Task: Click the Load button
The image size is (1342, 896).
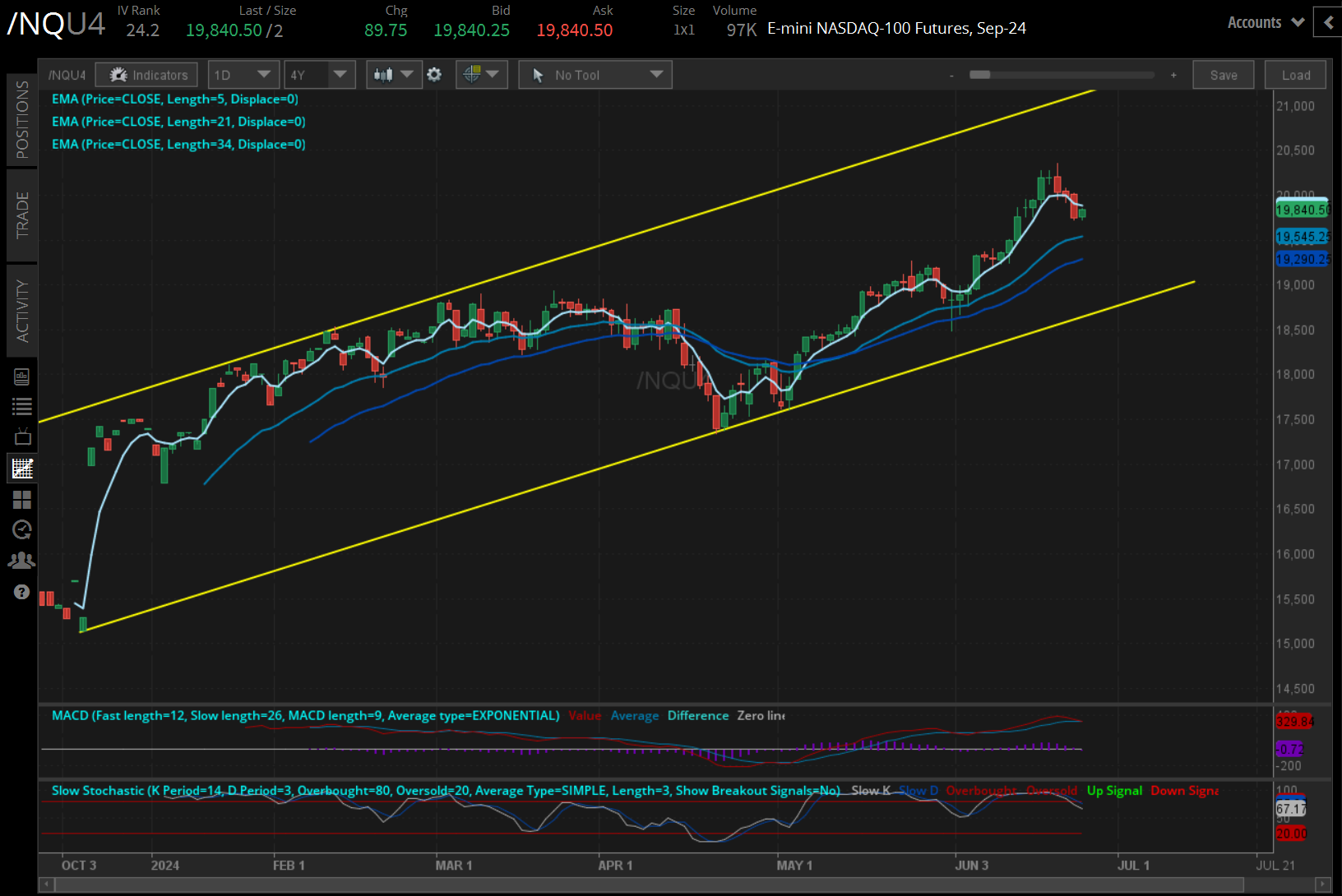Action: (1296, 75)
